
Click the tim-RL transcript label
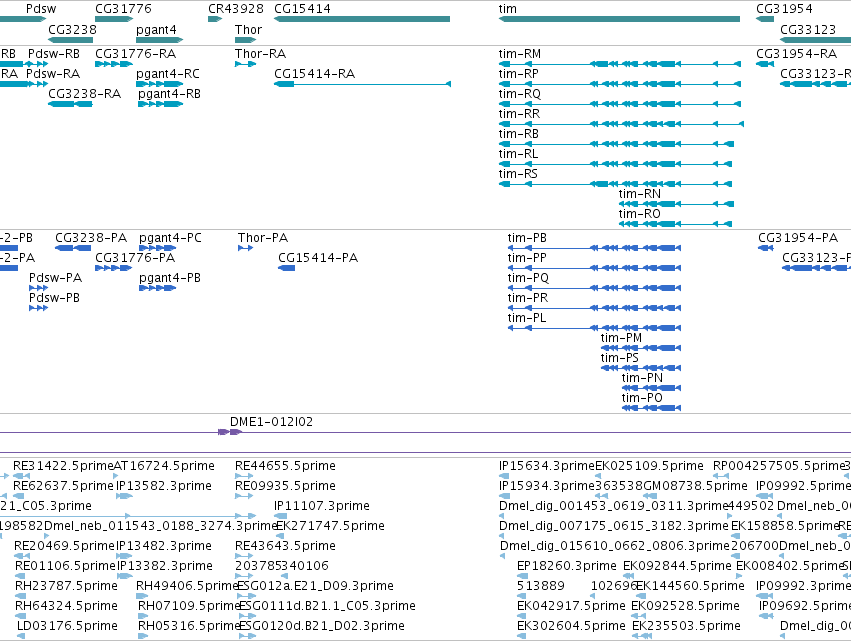tap(518, 154)
